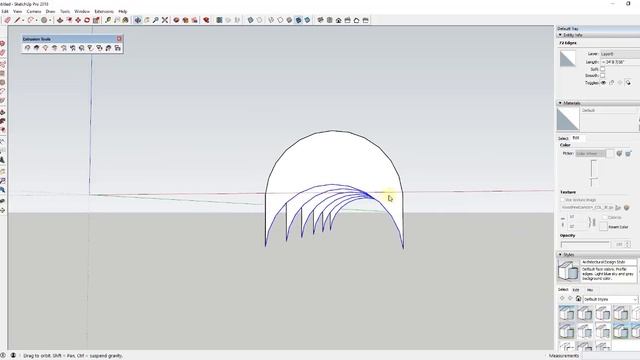Open the Help menu
This screenshot has width=640, height=360.
(122, 11)
